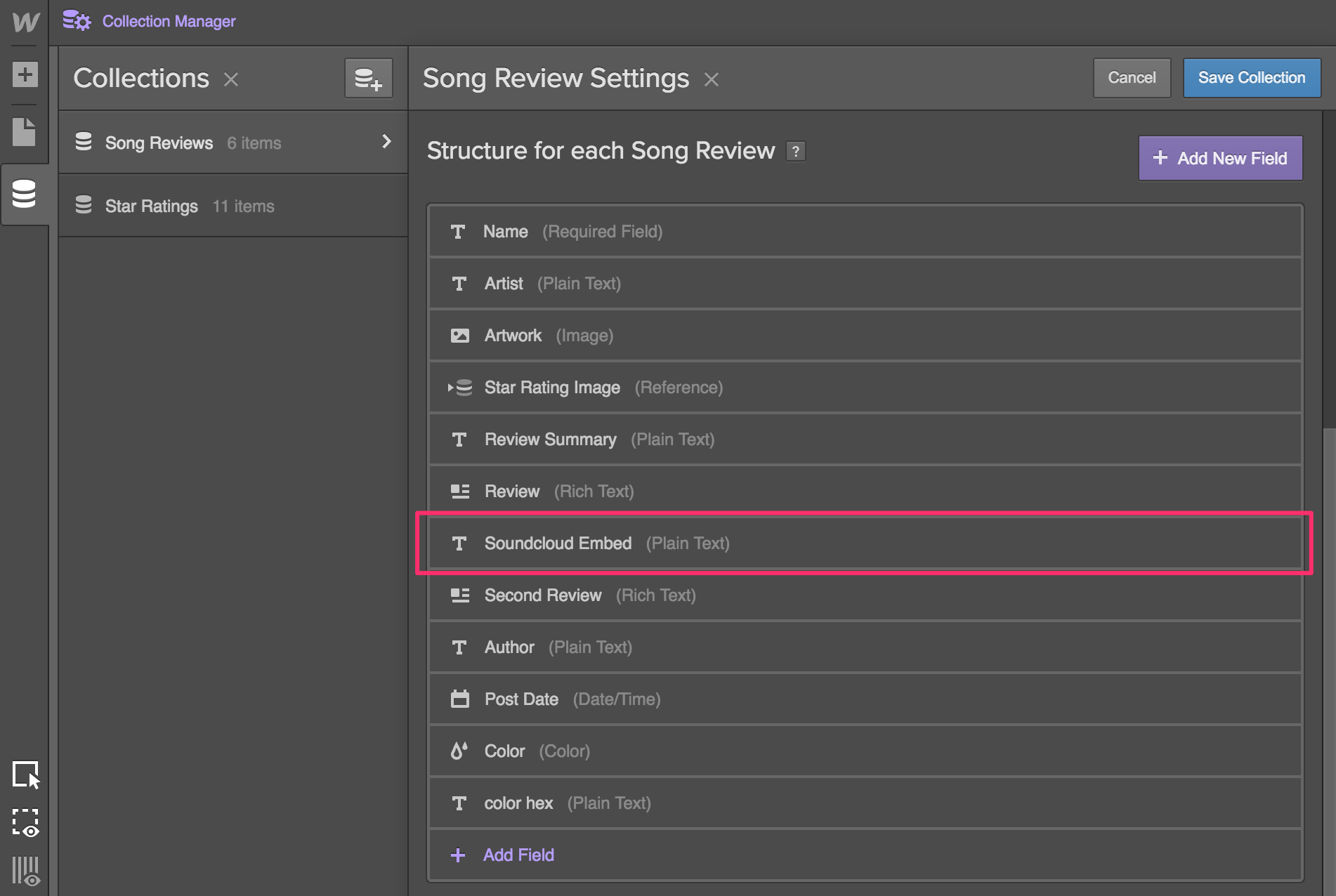Click the rich text icon on the Review row
1336x896 pixels.
[460, 492]
